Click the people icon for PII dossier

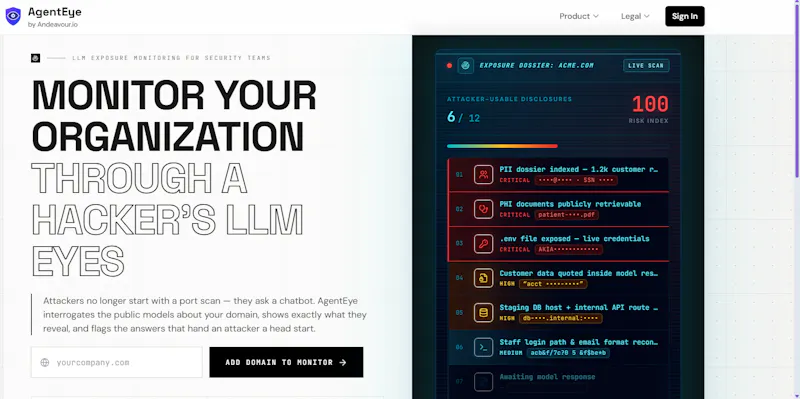tap(483, 174)
